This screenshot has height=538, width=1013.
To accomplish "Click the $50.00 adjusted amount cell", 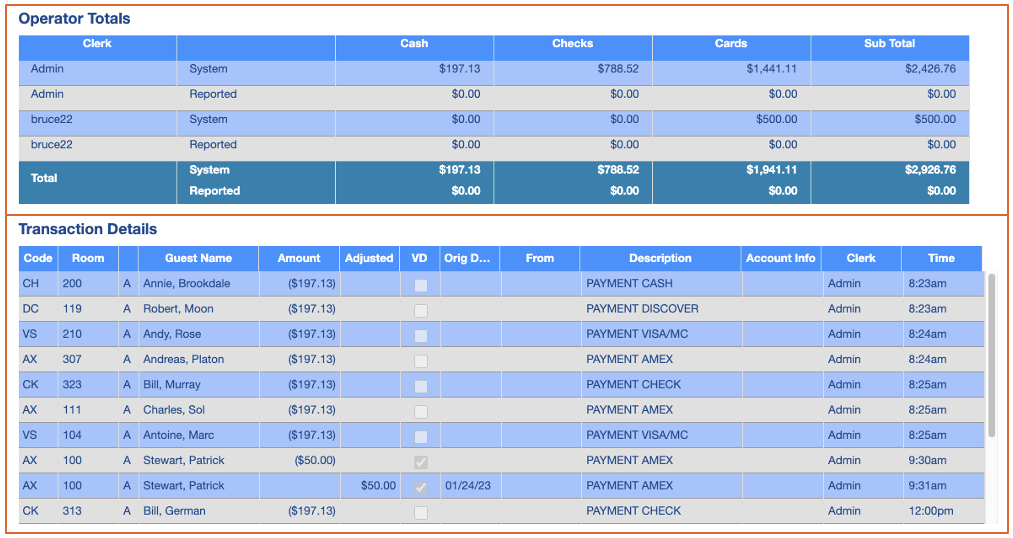I will 370,486.
